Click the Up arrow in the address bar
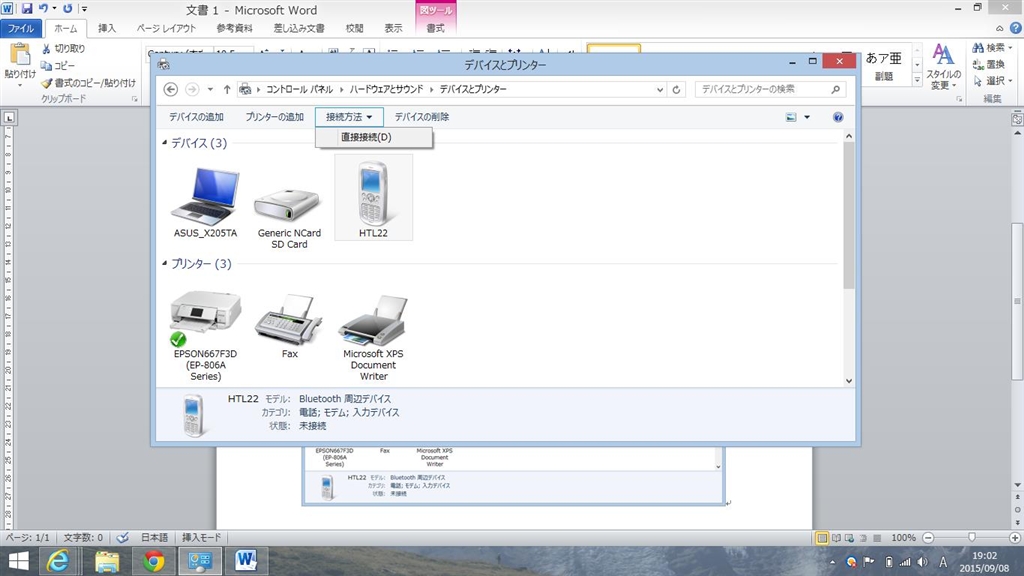 [227, 89]
